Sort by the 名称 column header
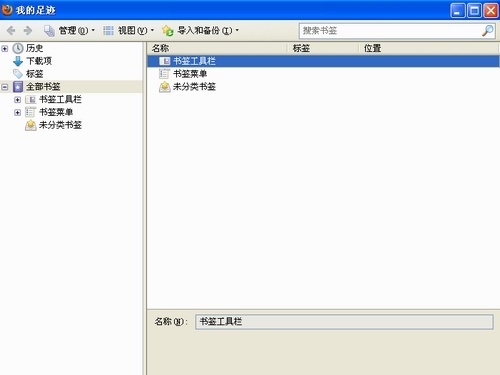Image resolution: width=500 pixels, height=375 pixels. coord(217,48)
